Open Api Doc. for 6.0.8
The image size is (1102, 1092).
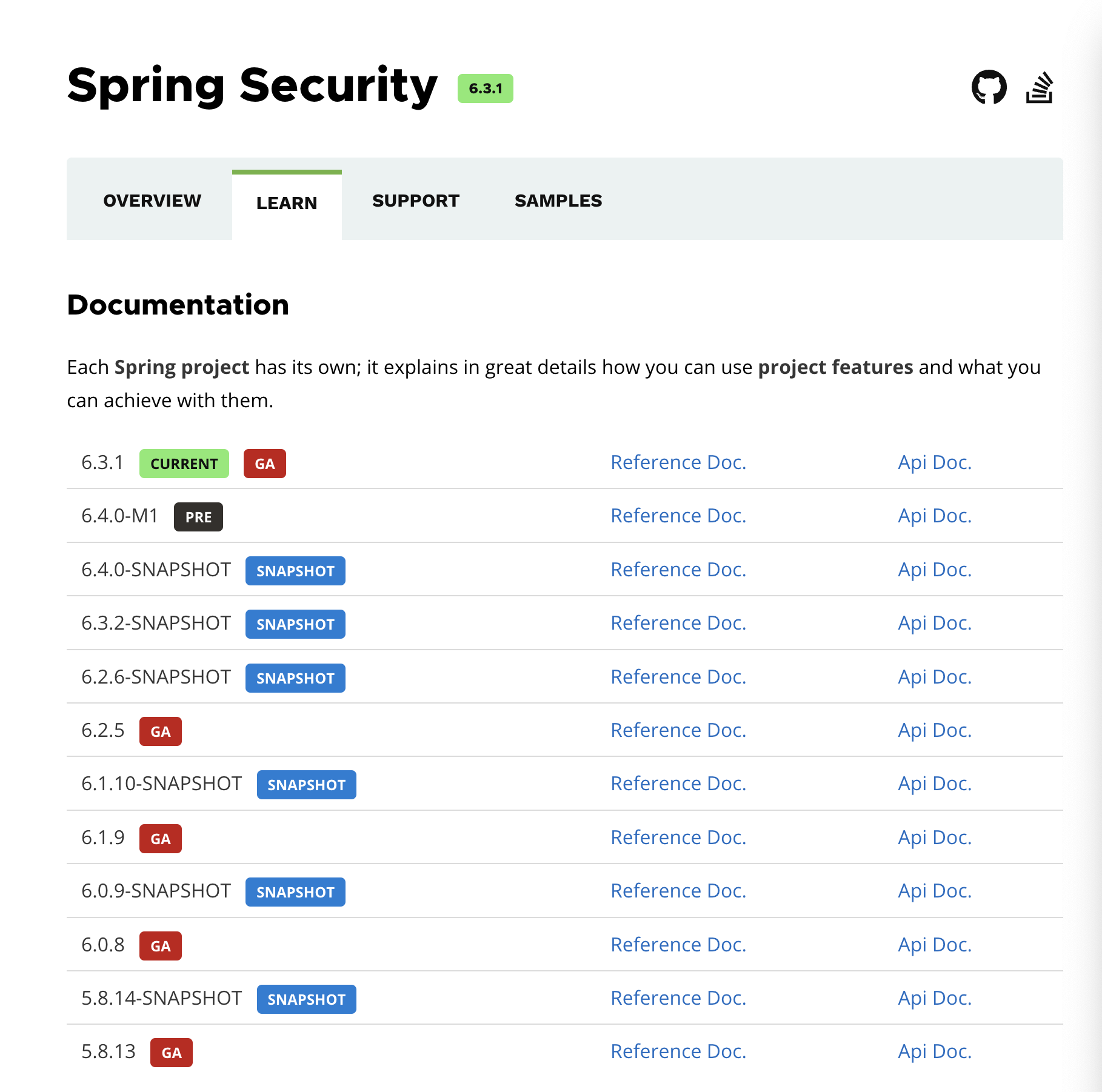[x=935, y=945]
